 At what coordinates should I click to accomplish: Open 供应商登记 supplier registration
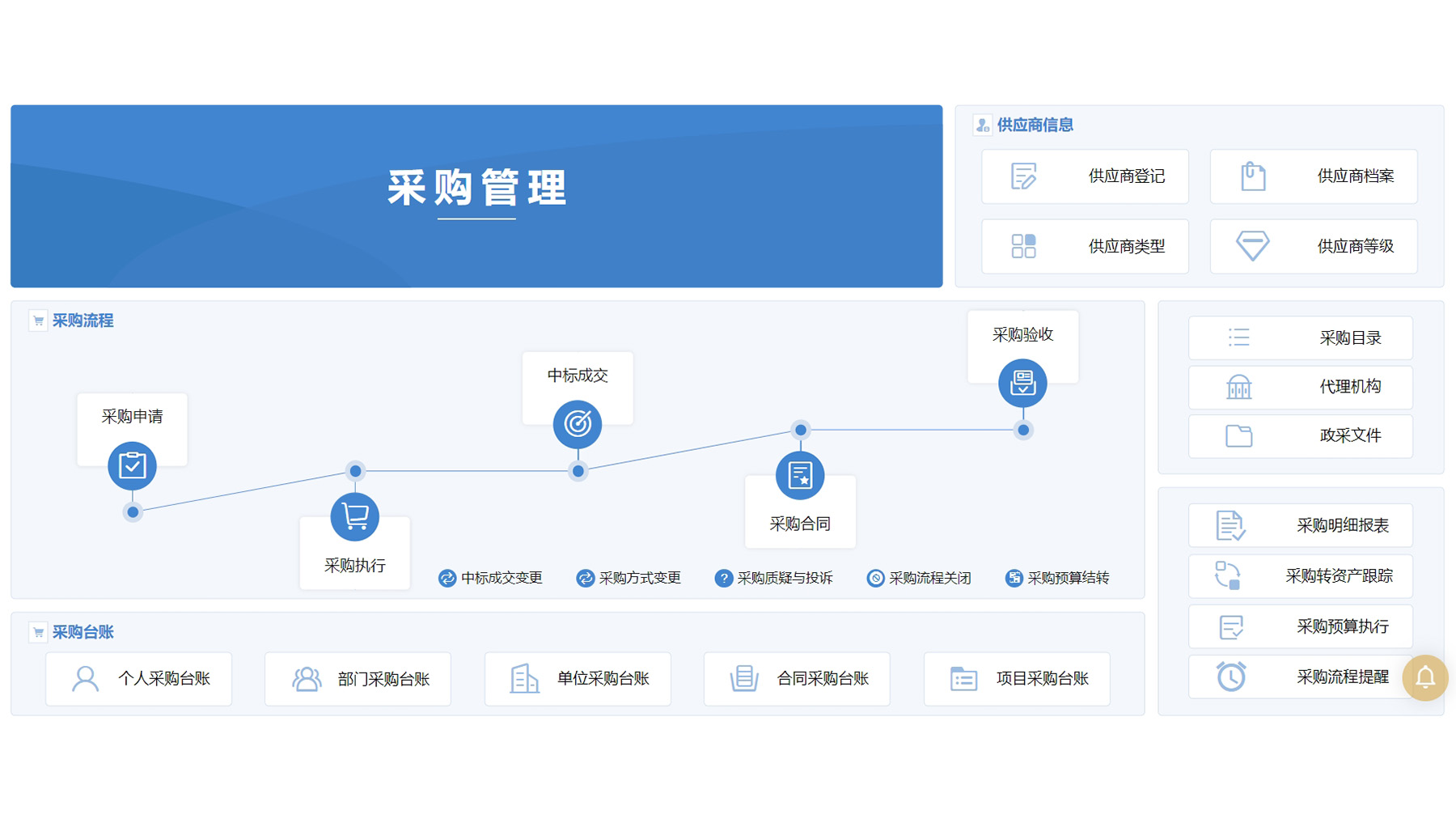1084,176
